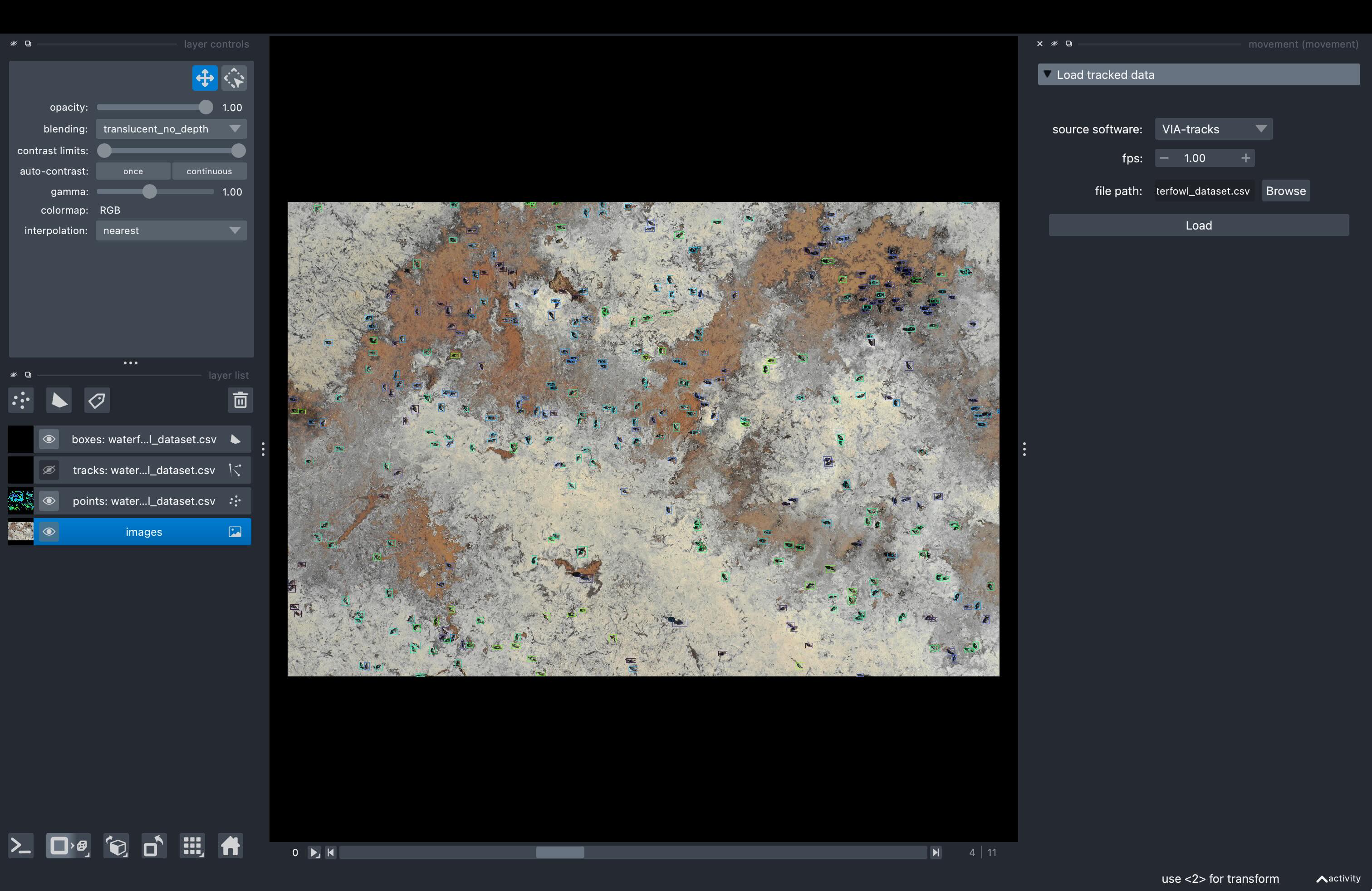
Task: Open the console terminal icon
Action: [21, 846]
